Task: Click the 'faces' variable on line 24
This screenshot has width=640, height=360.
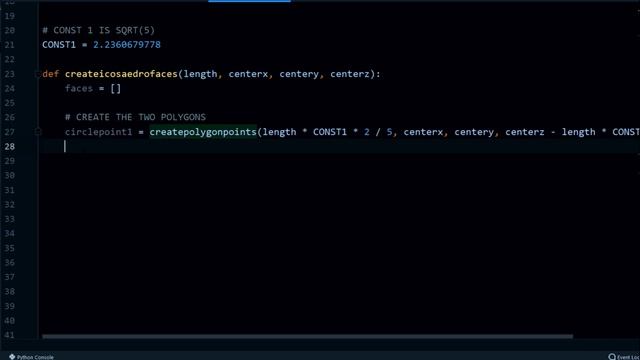Action: tap(79, 89)
